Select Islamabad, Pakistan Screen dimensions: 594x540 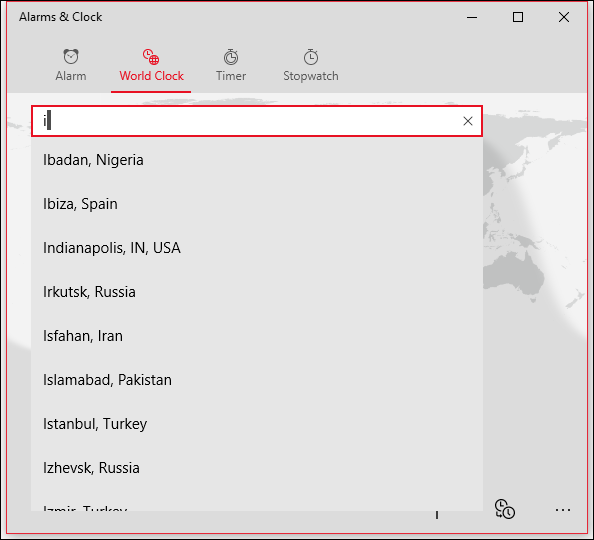click(x=257, y=380)
